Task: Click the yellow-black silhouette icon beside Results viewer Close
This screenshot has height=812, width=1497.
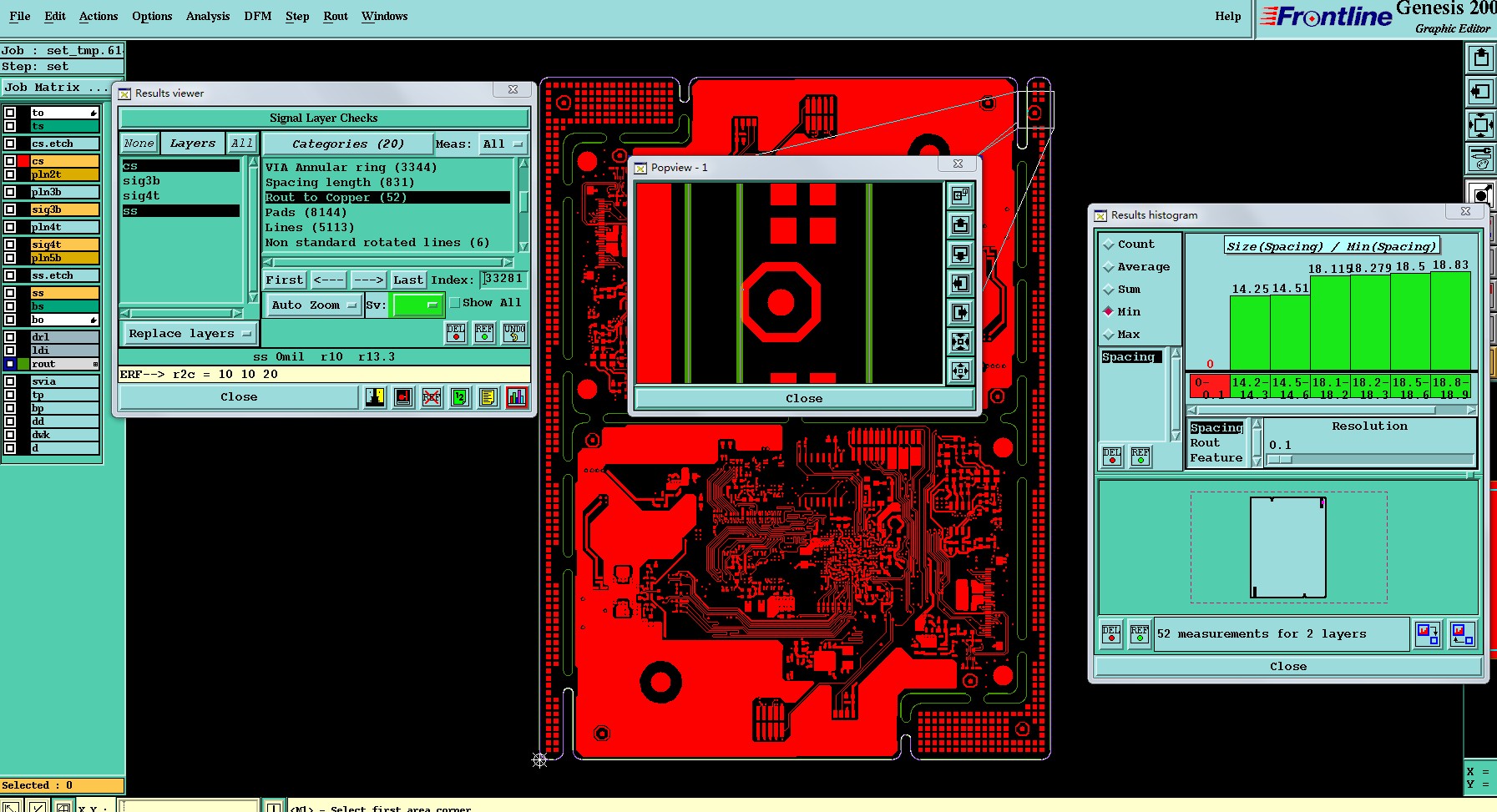Action: click(x=375, y=397)
